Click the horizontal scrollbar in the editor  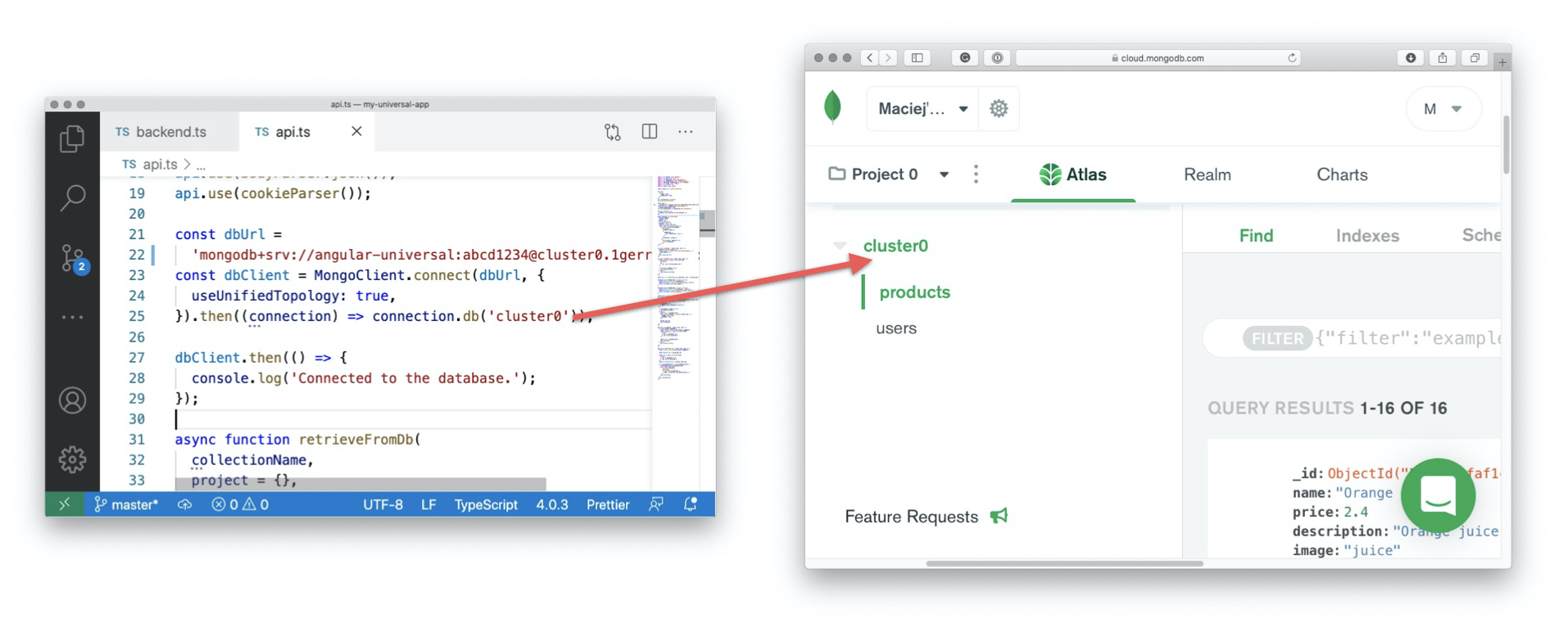360,484
